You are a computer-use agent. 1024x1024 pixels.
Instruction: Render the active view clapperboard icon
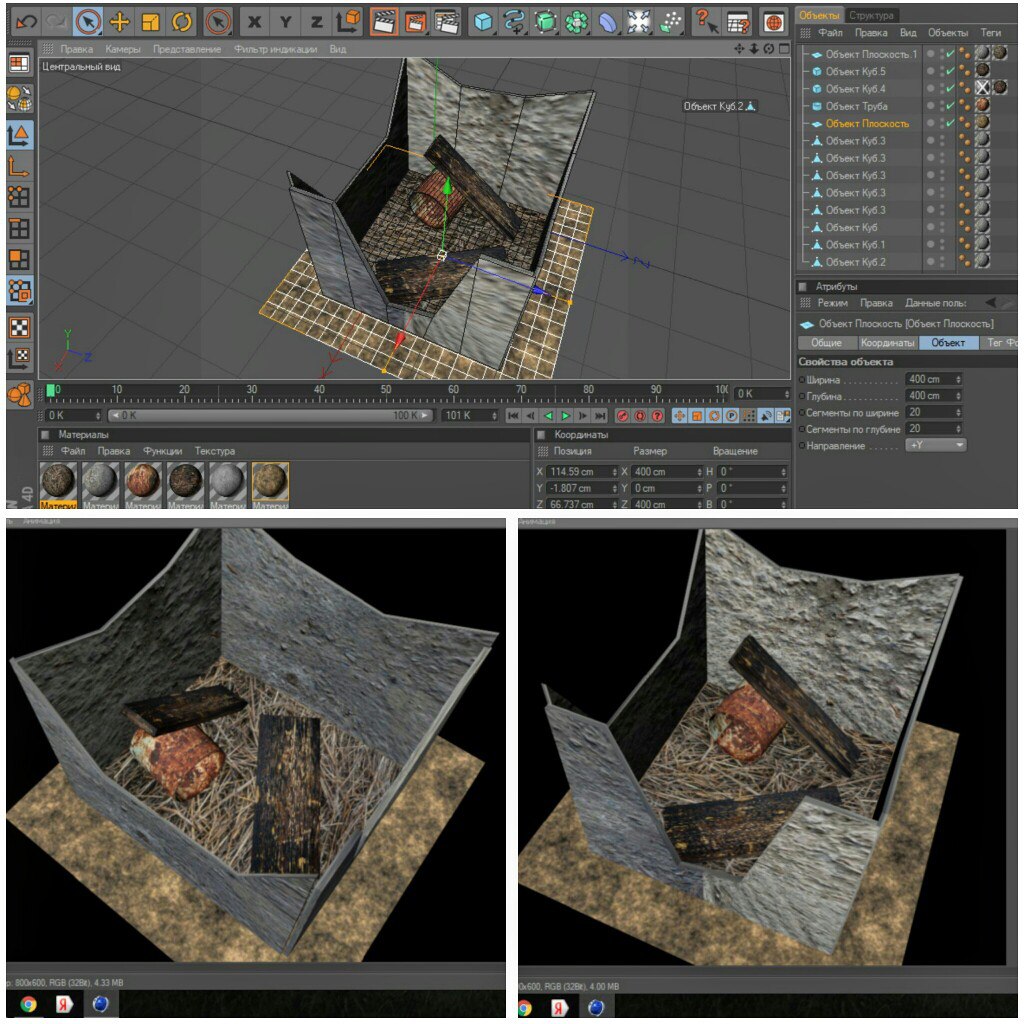point(384,22)
